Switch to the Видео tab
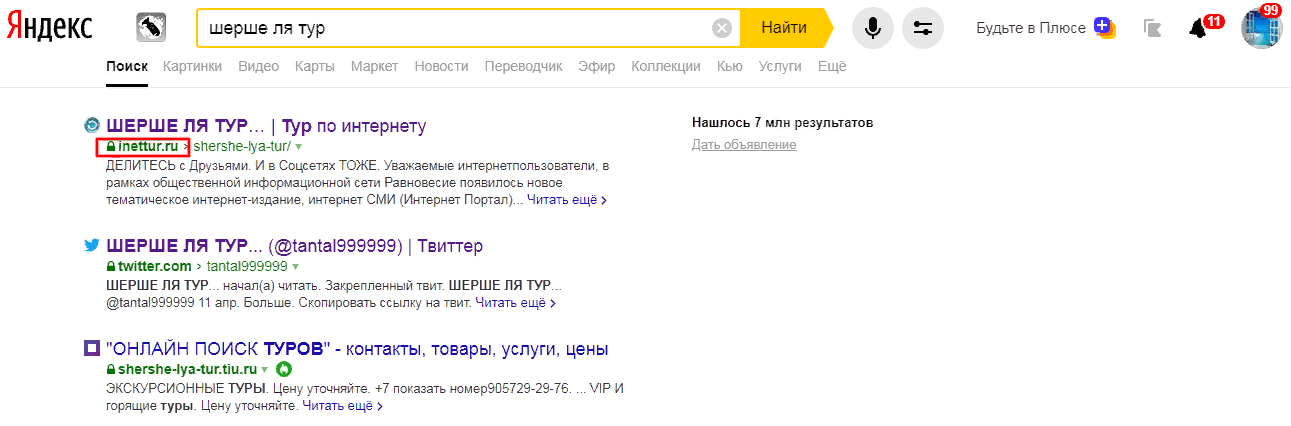Viewport: 1291px width, 426px height. (259, 66)
